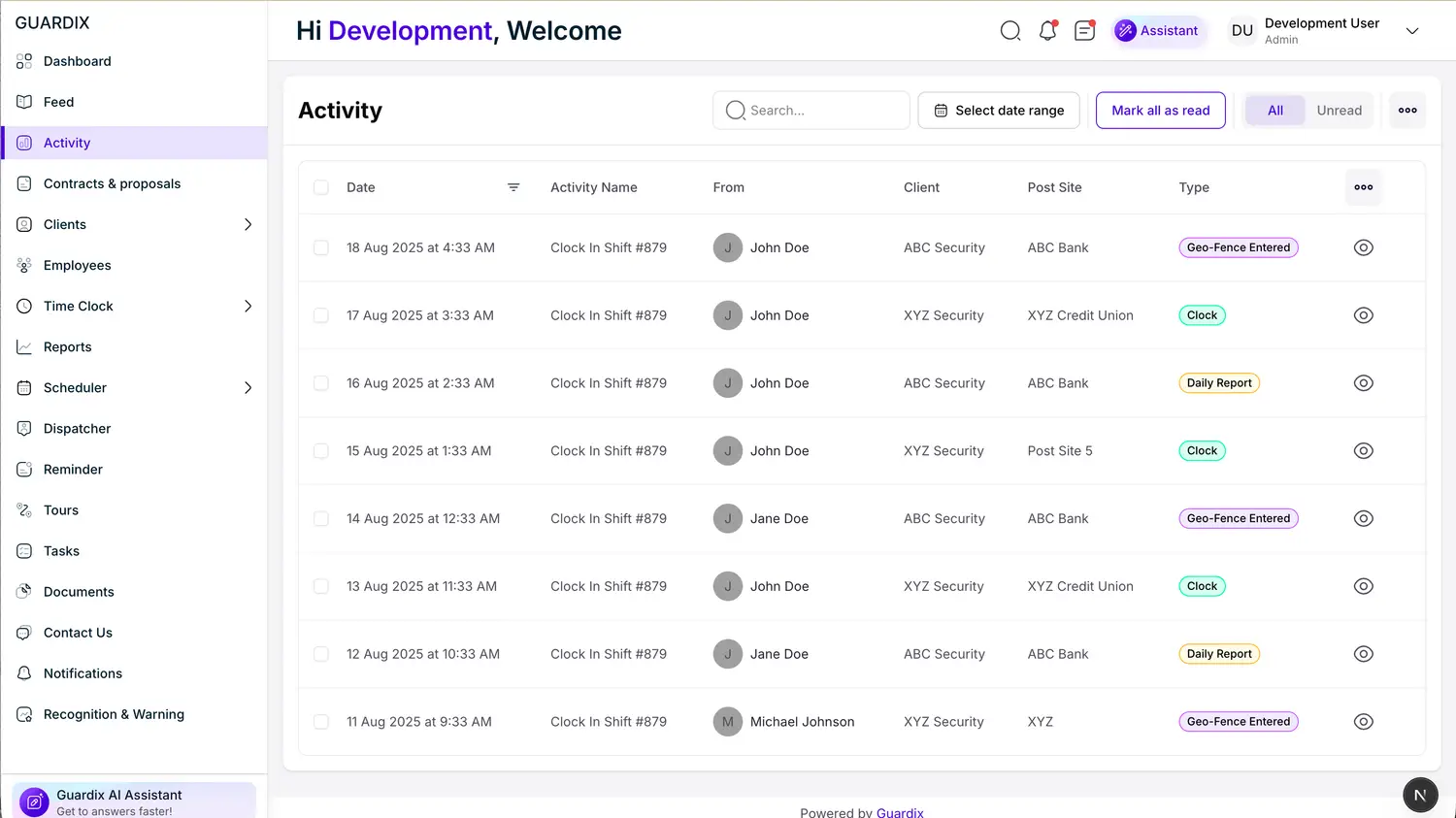Click the more options button beside Unread
This screenshot has height=818, width=1456.
[x=1407, y=111]
